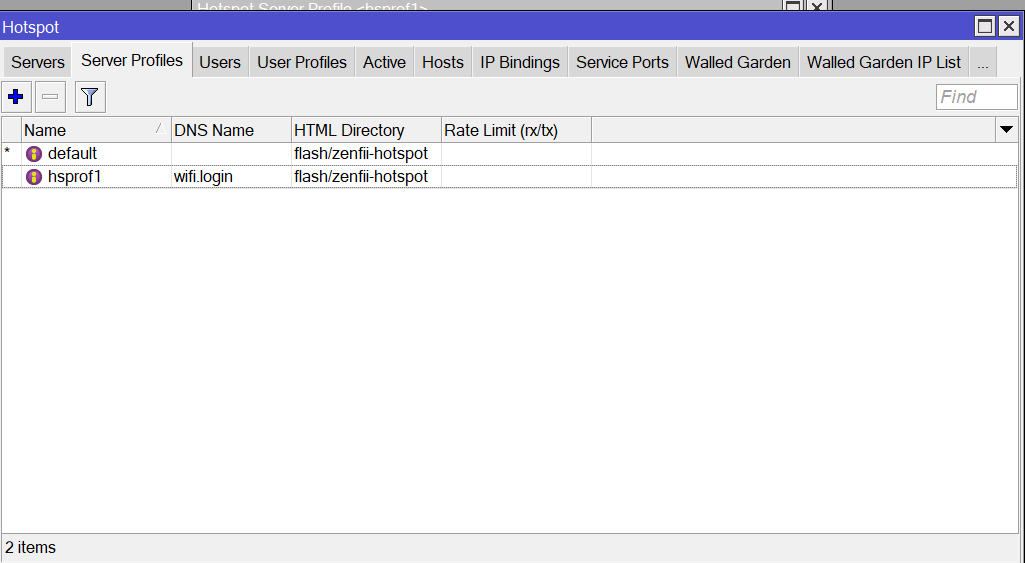This screenshot has height=563, width=1025.
Task: Click the default profile's purple icon
Action: point(34,154)
